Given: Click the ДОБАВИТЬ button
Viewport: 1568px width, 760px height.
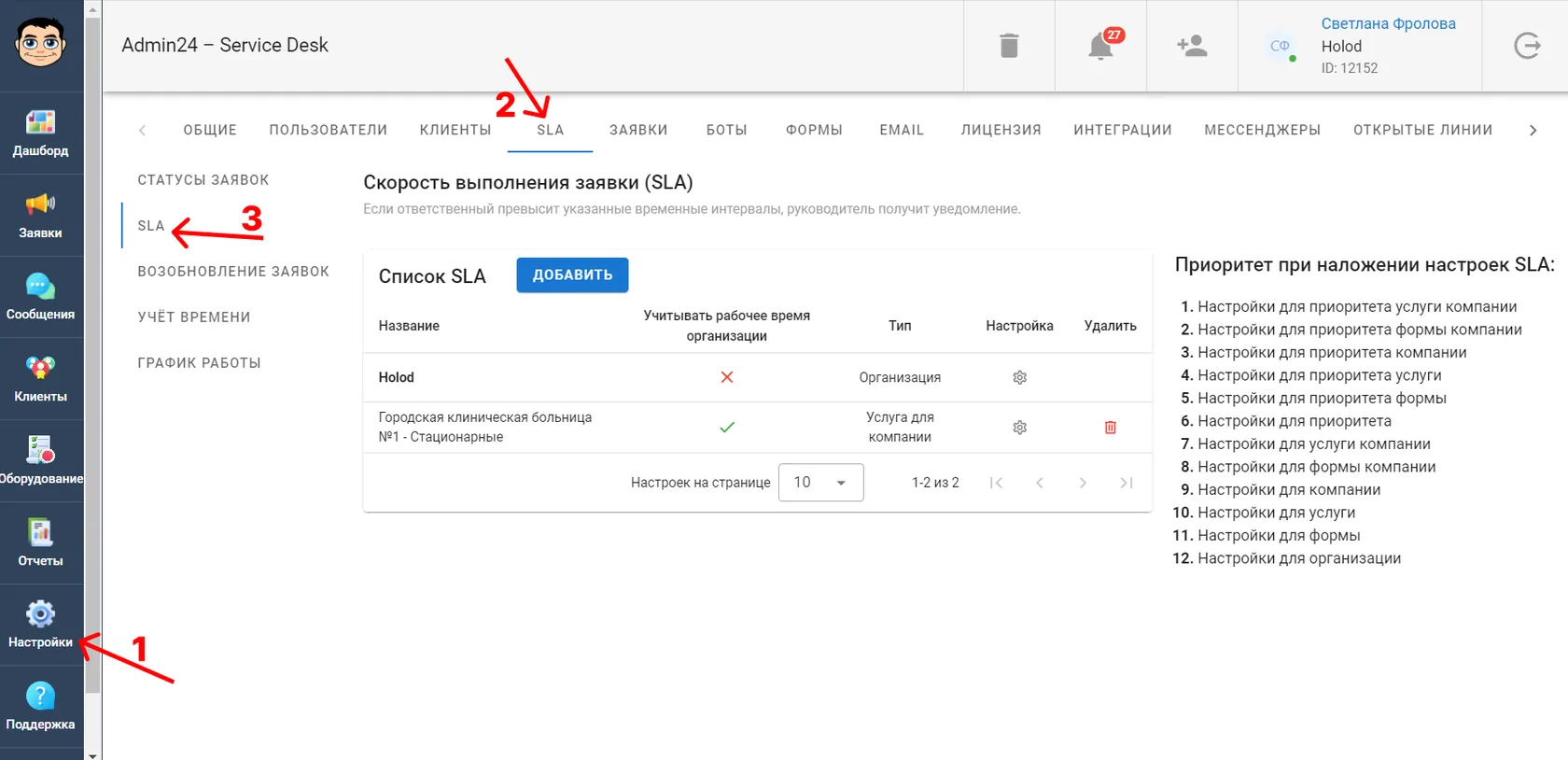Looking at the screenshot, I should click(x=572, y=274).
